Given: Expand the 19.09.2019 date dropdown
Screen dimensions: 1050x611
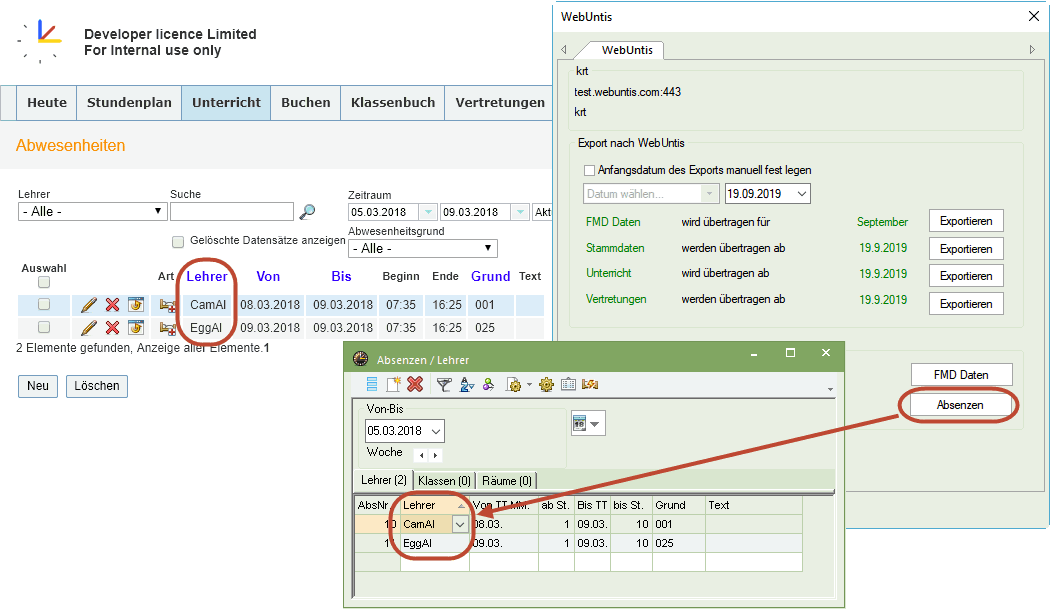Looking at the screenshot, I should (802, 194).
